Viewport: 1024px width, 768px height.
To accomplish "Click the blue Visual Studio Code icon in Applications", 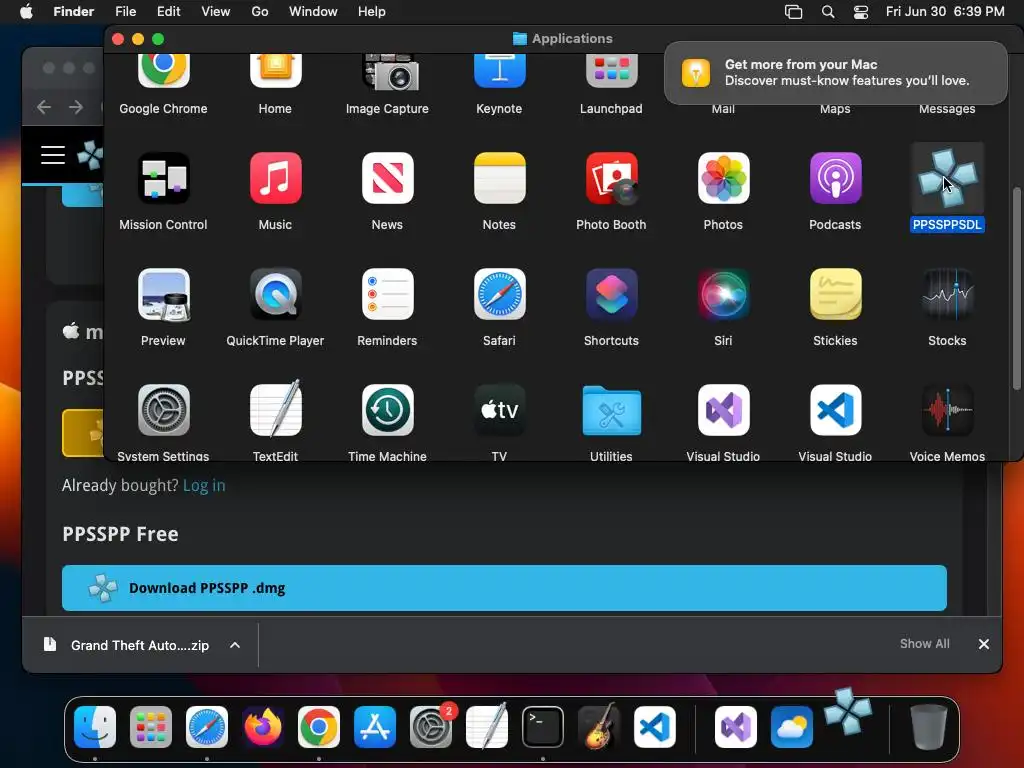I will (835, 410).
